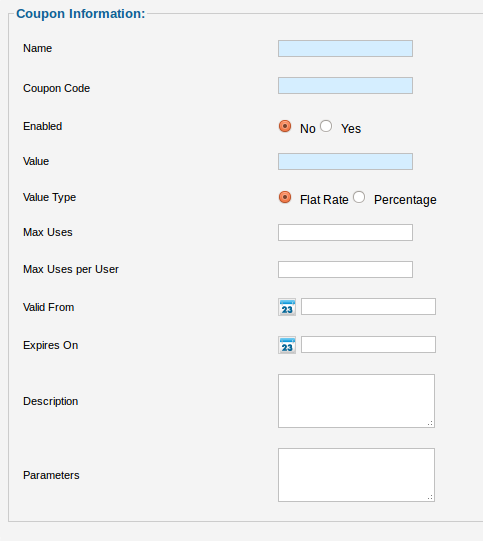Choose Percentage value type
Screen dimensions: 483x541
click(x=359, y=197)
